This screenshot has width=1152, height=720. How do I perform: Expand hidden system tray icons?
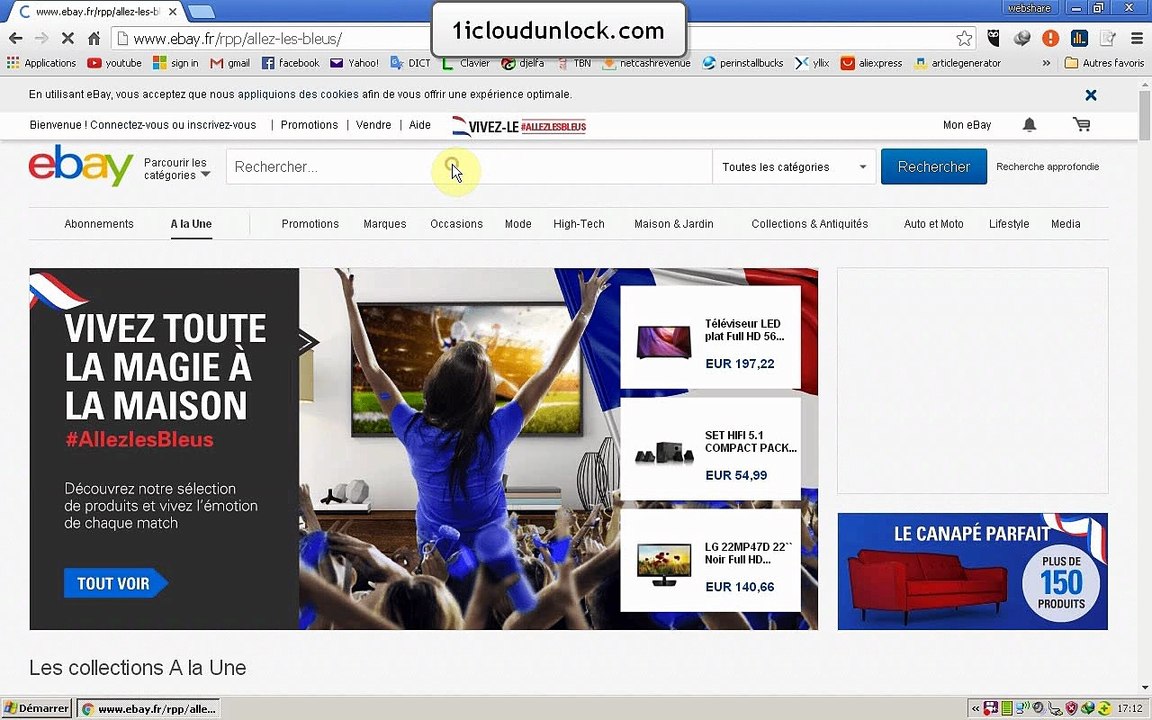[x=976, y=708]
